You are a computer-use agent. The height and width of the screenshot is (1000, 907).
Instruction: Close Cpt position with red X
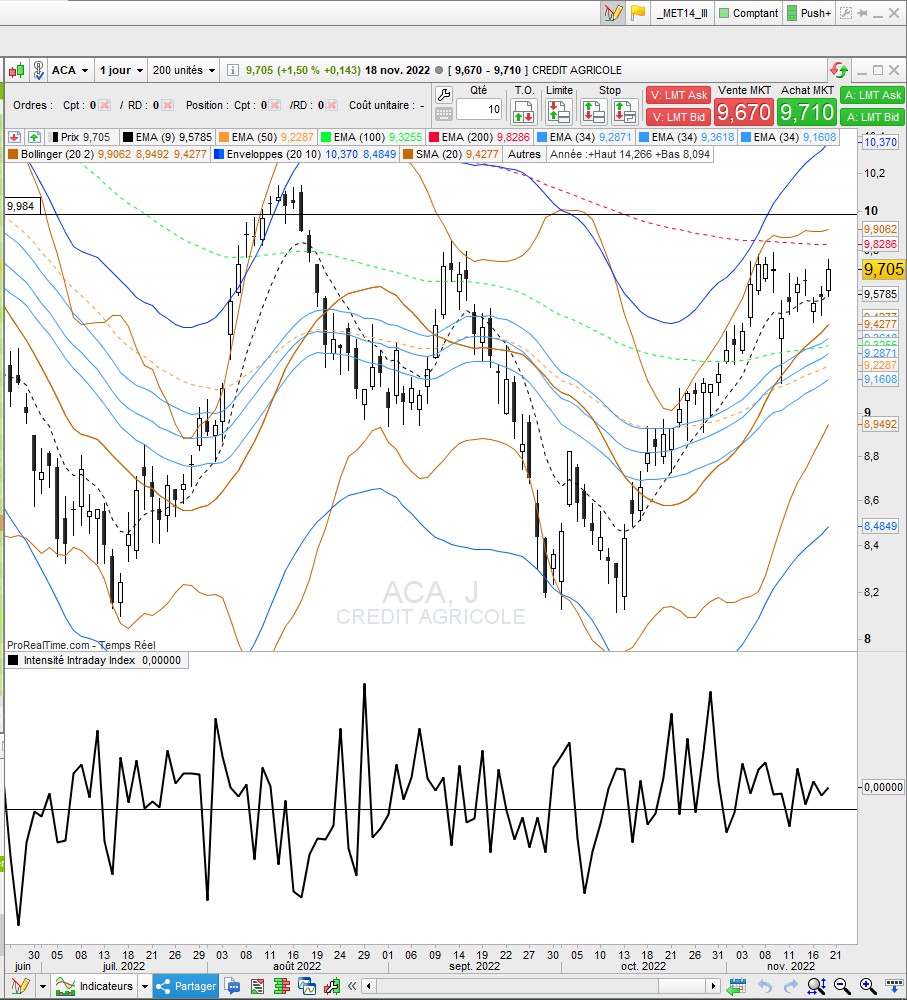(x=274, y=105)
